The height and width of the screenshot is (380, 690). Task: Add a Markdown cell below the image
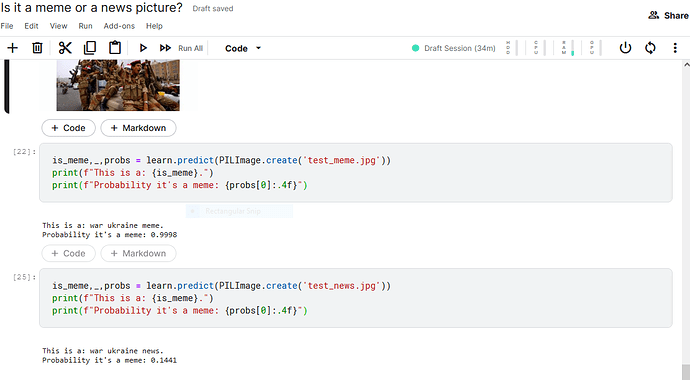(138, 128)
